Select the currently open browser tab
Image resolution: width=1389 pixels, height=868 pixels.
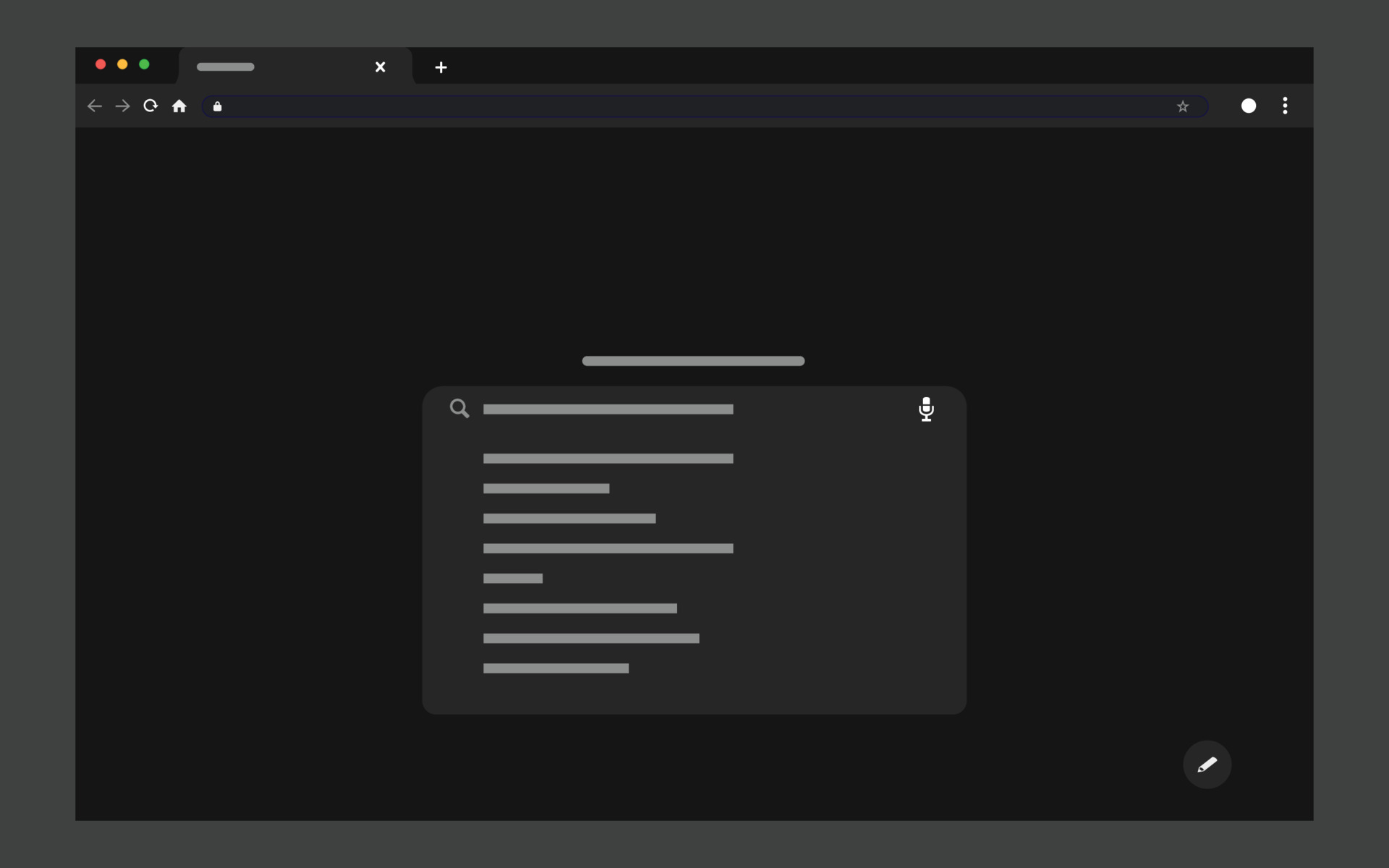275,67
